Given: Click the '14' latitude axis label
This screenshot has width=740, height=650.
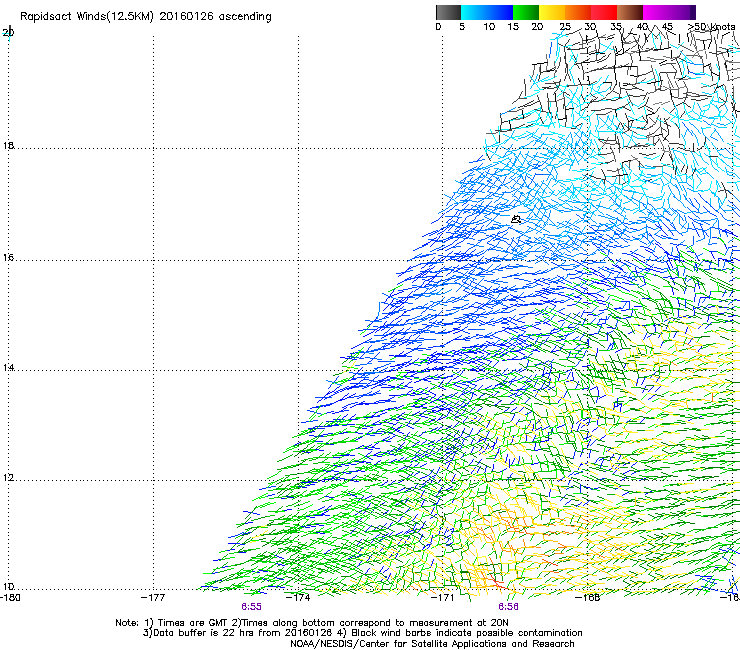Looking at the screenshot, I should click(8, 368).
